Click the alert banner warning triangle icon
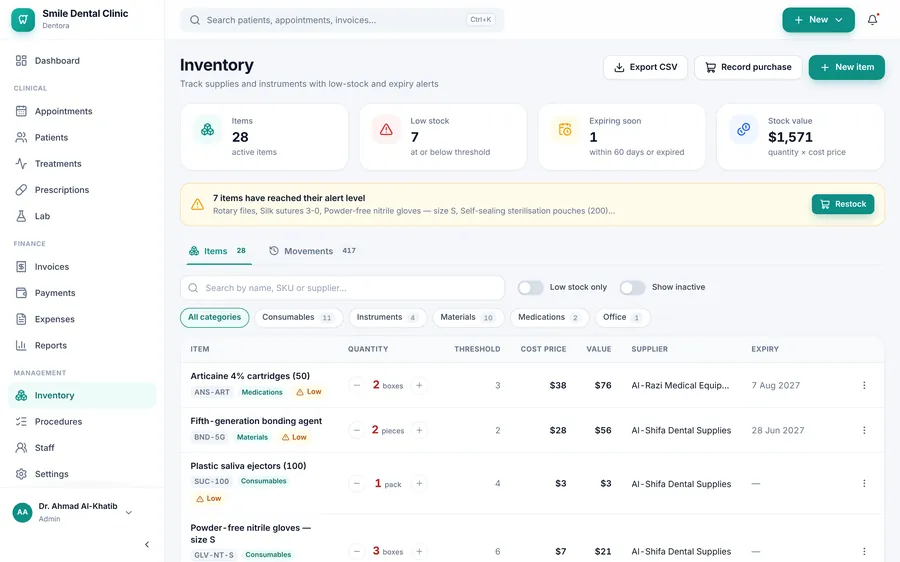900x562 pixels. [197, 204]
